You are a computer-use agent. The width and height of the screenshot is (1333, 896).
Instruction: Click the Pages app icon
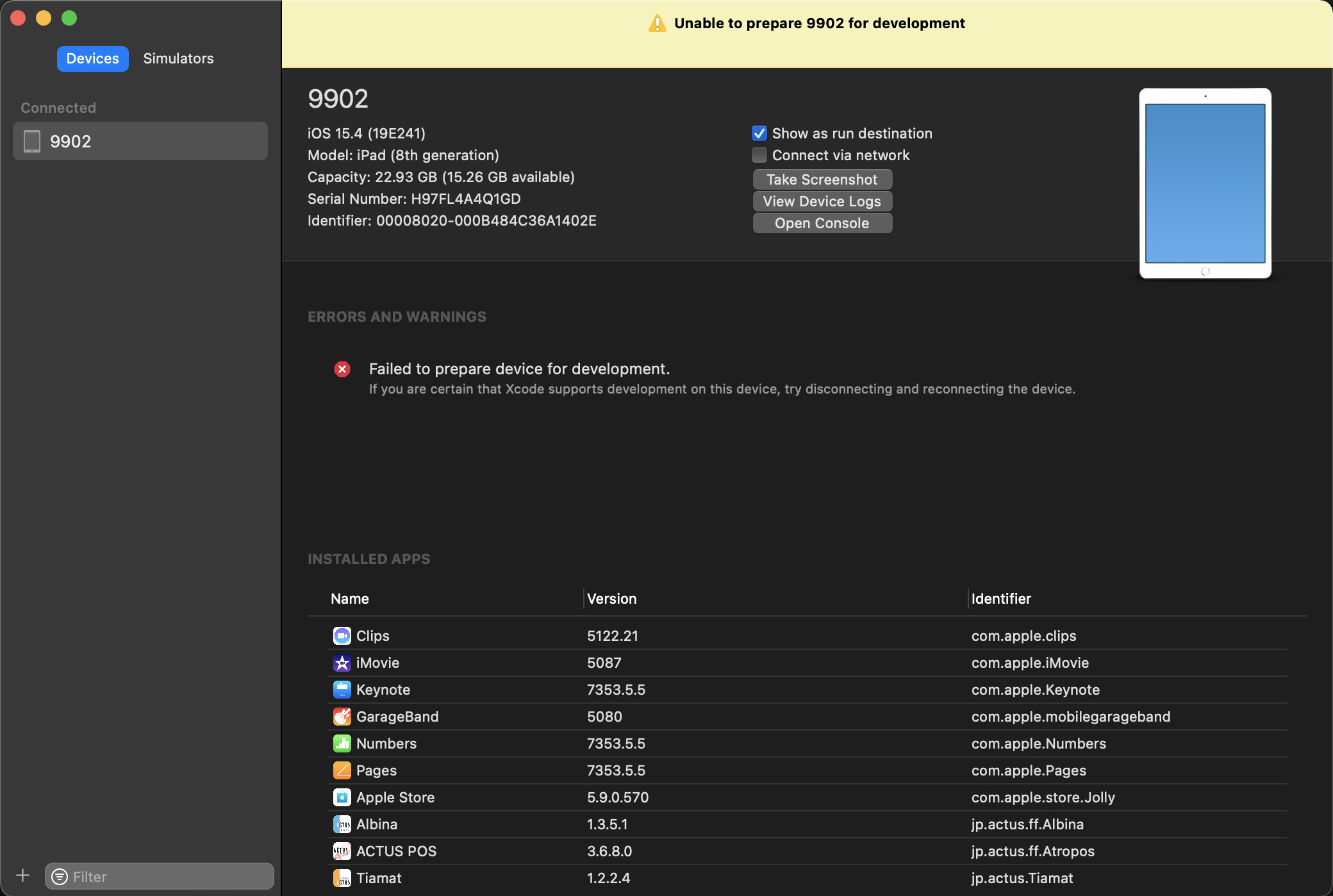tap(342, 770)
